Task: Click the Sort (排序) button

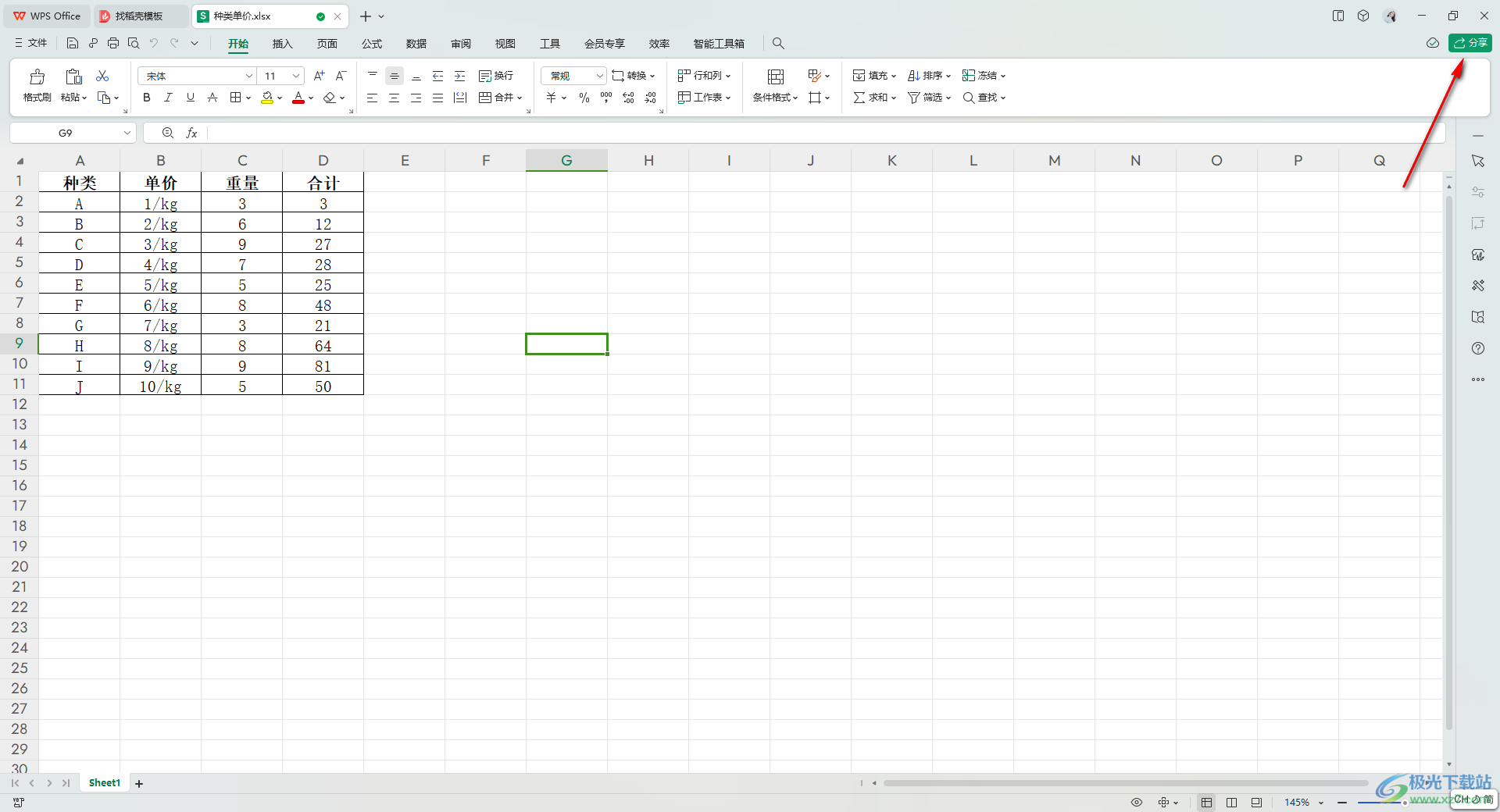Action: pyautogui.click(x=929, y=76)
